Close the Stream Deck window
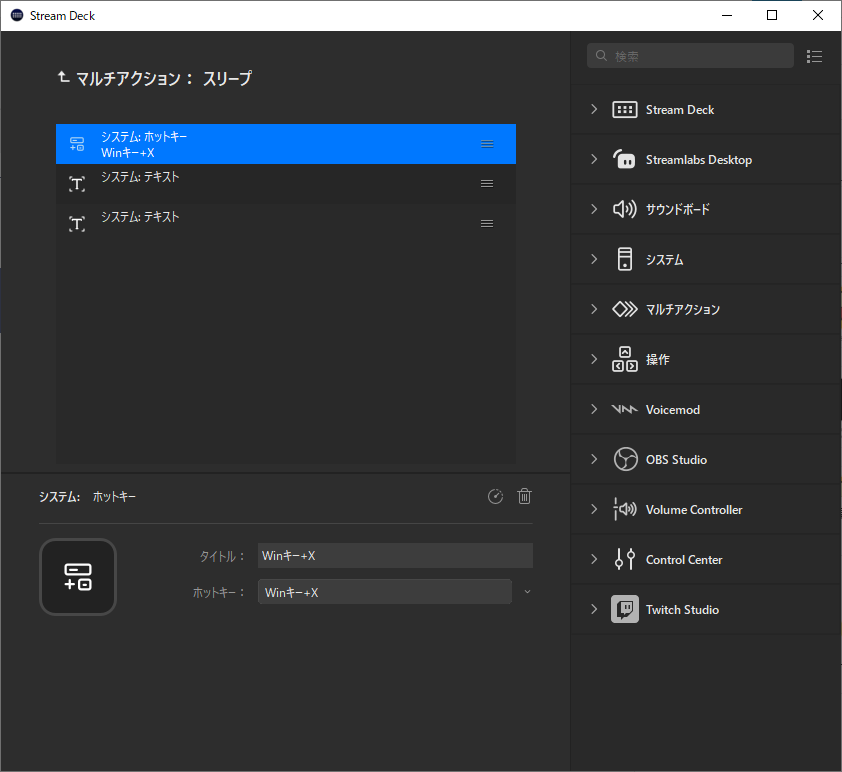 tap(817, 16)
